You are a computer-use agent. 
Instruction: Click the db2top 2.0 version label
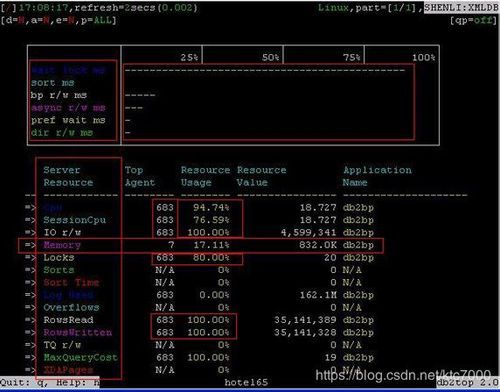(x=468, y=382)
